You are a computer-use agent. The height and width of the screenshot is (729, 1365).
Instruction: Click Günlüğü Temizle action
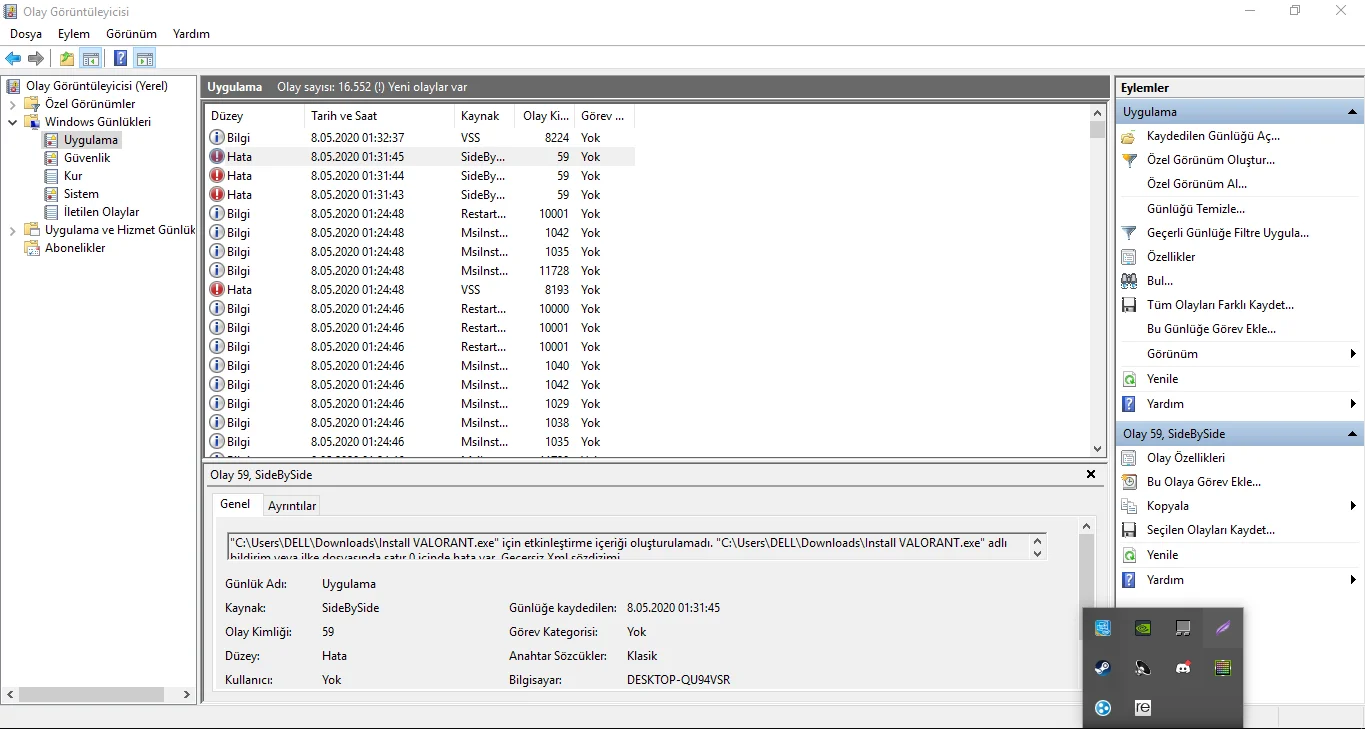coord(1196,209)
